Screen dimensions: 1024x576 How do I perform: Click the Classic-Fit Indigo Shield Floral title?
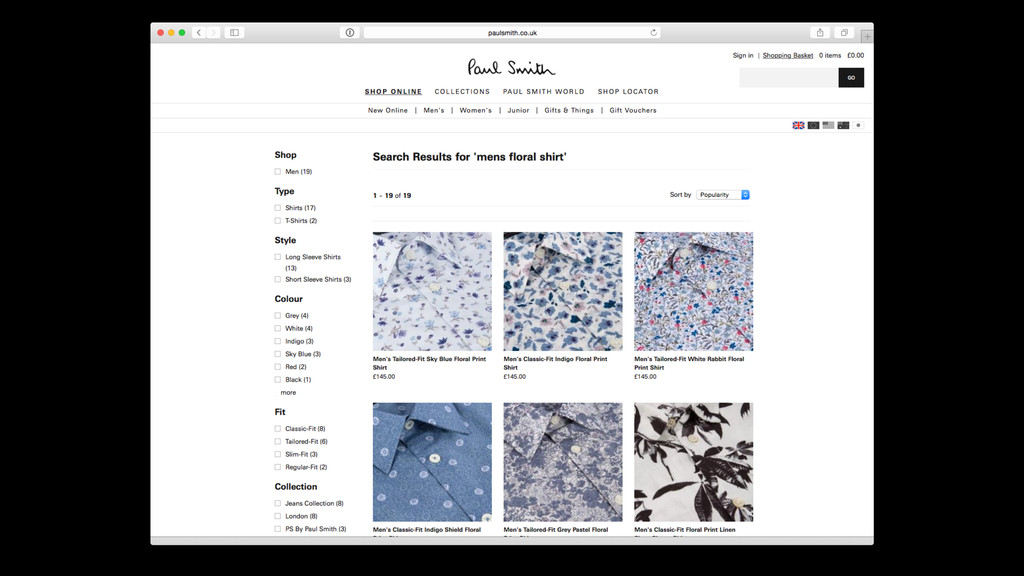tap(426, 530)
